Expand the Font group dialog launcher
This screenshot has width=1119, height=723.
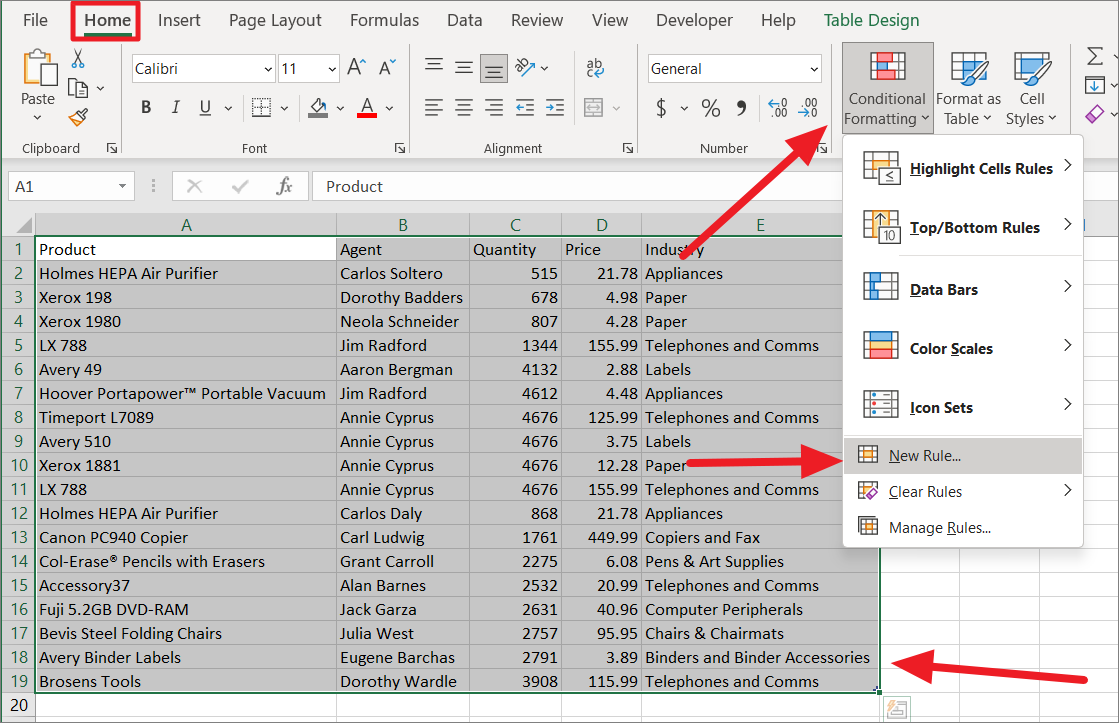click(400, 148)
